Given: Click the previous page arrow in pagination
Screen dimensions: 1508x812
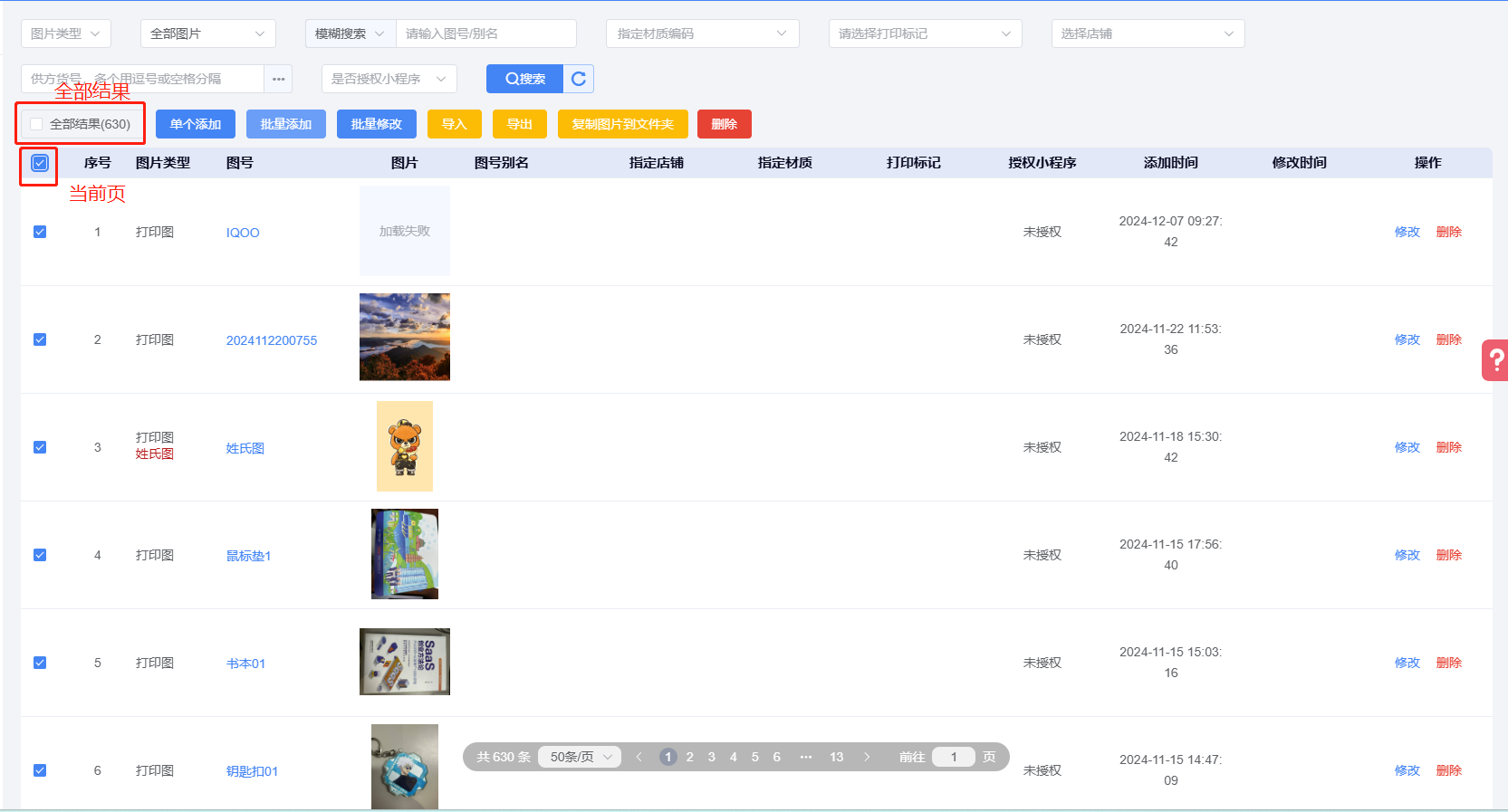Looking at the screenshot, I should pyautogui.click(x=639, y=757).
